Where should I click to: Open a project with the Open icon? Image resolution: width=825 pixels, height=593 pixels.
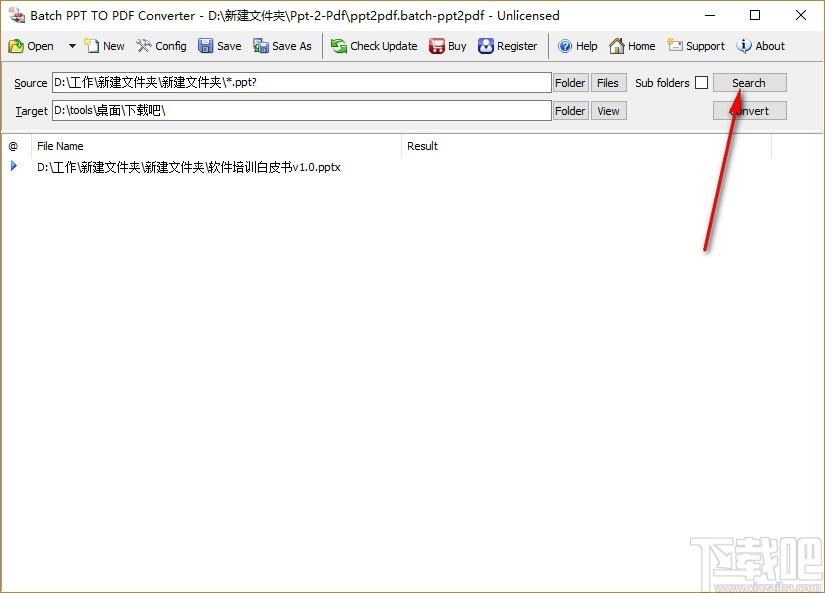(x=31, y=46)
